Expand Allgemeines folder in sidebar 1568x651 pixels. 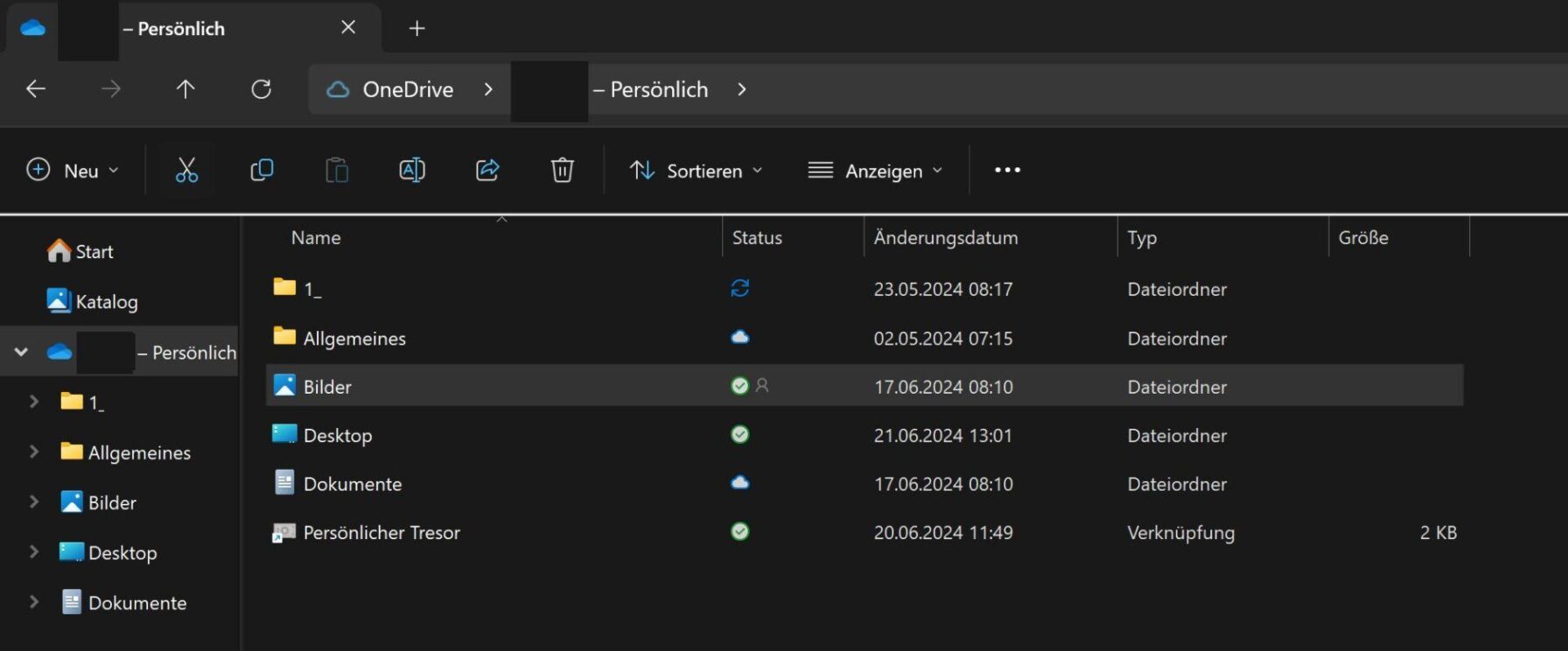(34, 451)
